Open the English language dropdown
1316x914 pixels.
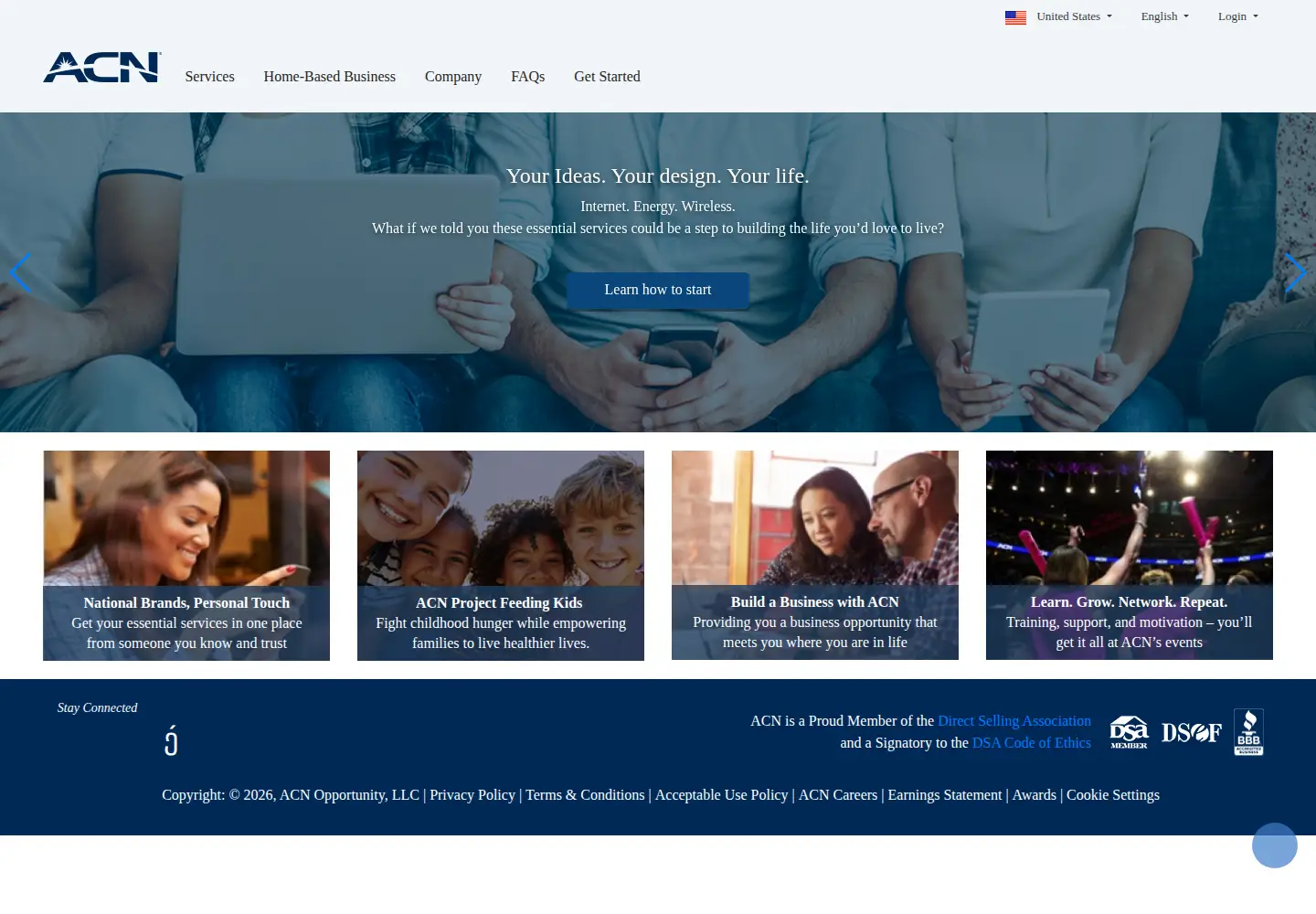pos(1165,16)
